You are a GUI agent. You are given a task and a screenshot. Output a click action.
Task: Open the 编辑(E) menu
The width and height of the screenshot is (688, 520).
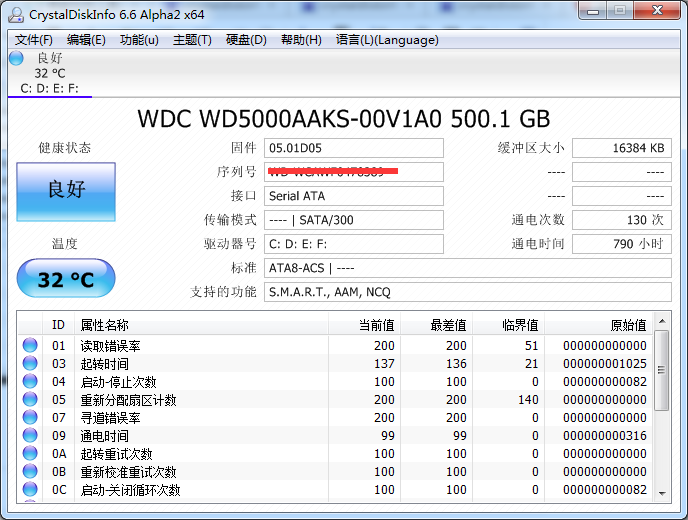tap(86, 40)
